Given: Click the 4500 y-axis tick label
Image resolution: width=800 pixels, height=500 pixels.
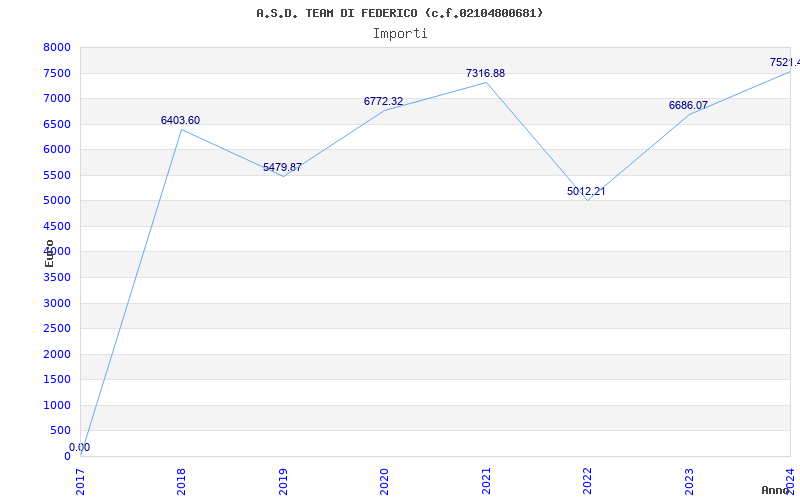Looking at the screenshot, I should (57, 227).
